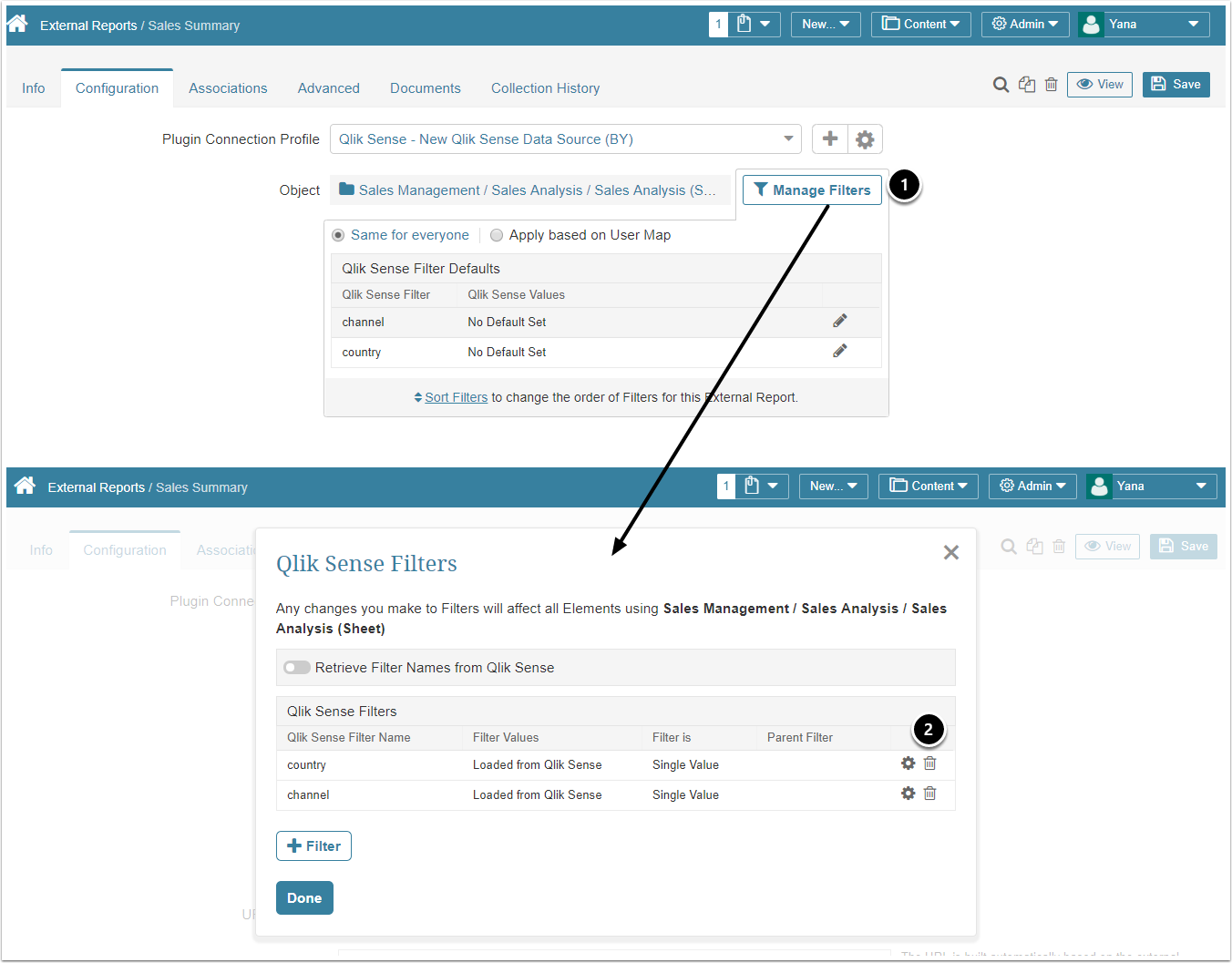Click External Reports breadcrumb in the upper header
The height and width of the screenshot is (963, 1232).
88,26
